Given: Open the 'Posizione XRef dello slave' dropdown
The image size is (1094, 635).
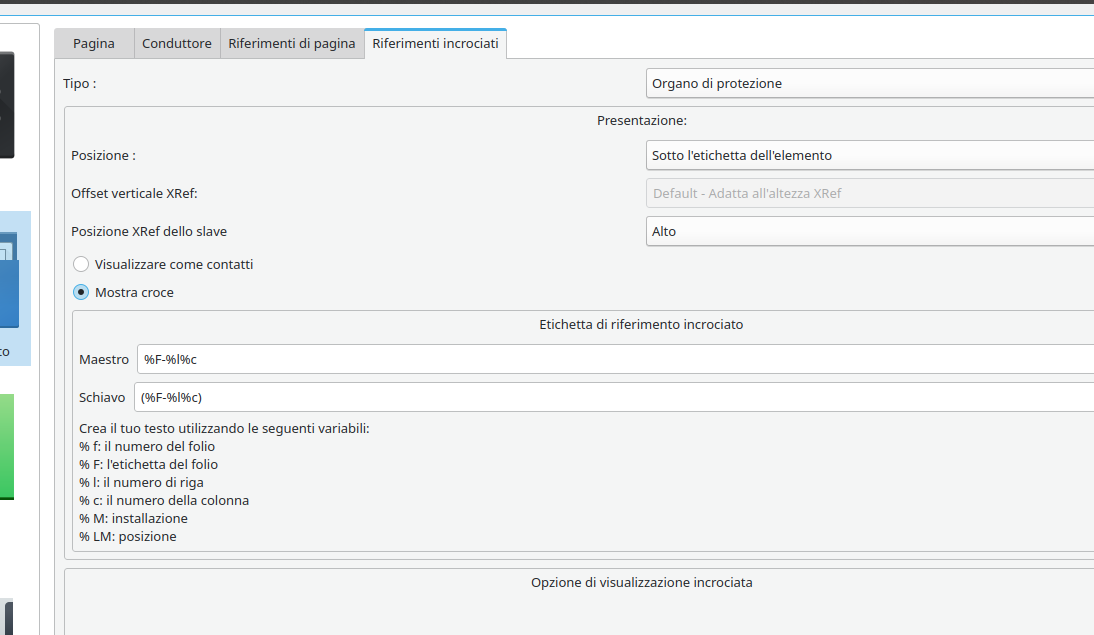Looking at the screenshot, I should pyautogui.click(x=870, y=232).
